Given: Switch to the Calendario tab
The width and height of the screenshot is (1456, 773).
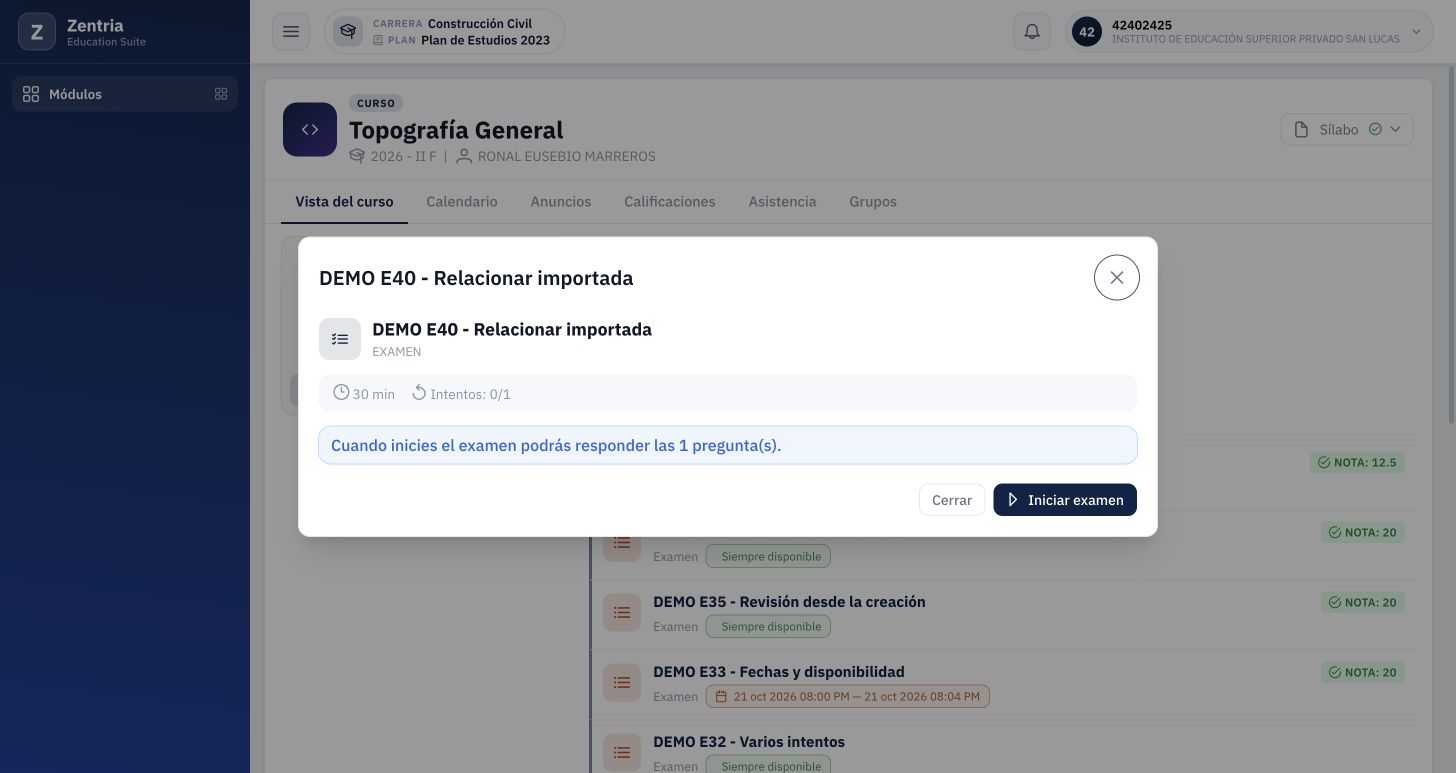Looking at the screenshot, I should click(462, 201).
